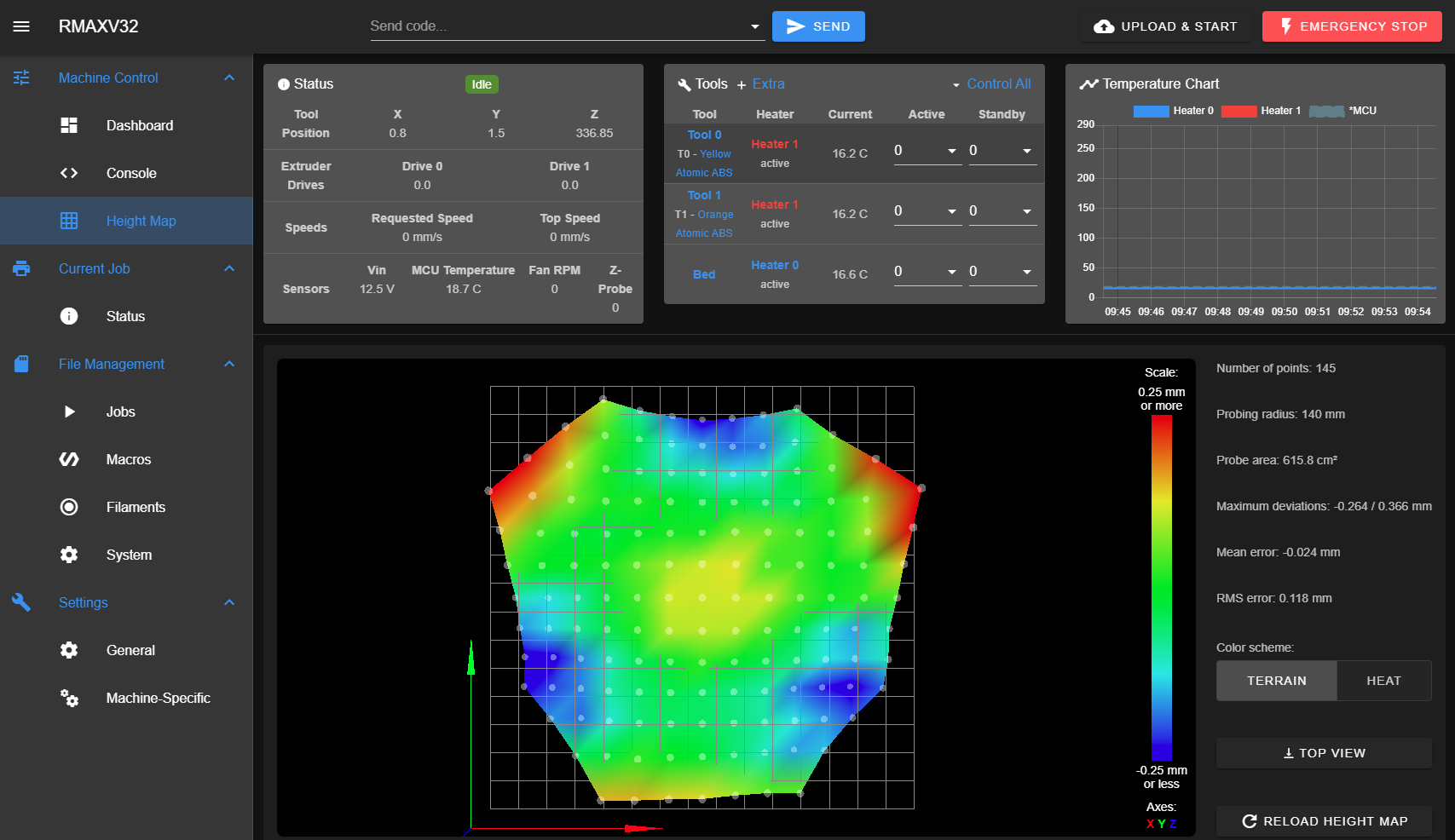Open Tool 1 standby temperature dropdown
The image size is (1455, 840).
point(1027,211)
